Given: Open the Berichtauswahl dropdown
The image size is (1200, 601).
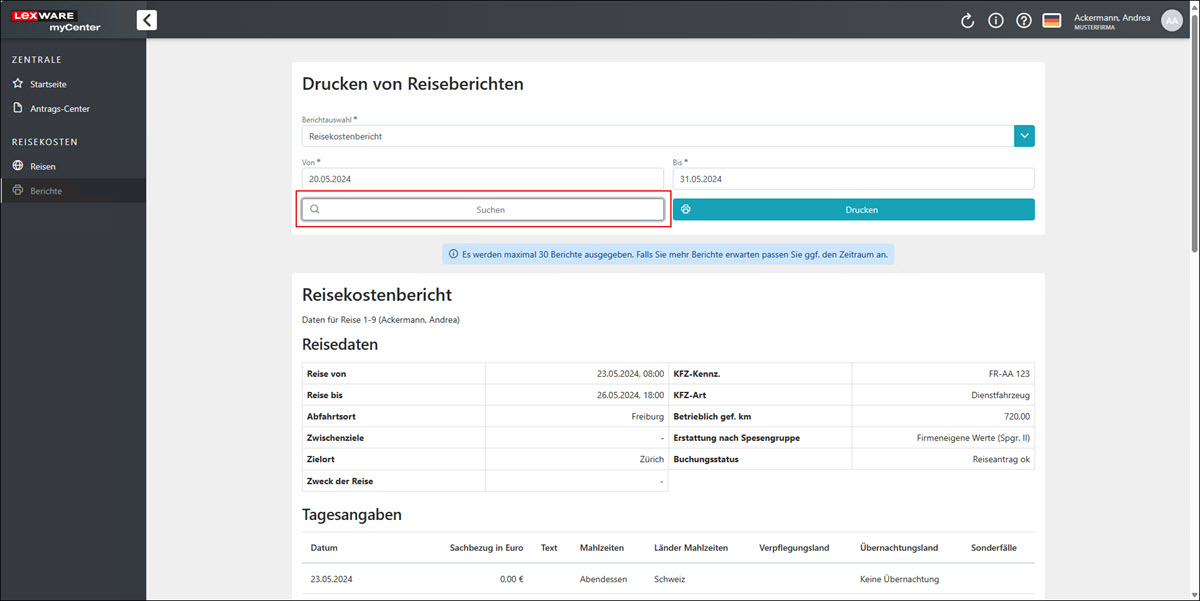Looking at the screenshot, I should click(1023, 135).
